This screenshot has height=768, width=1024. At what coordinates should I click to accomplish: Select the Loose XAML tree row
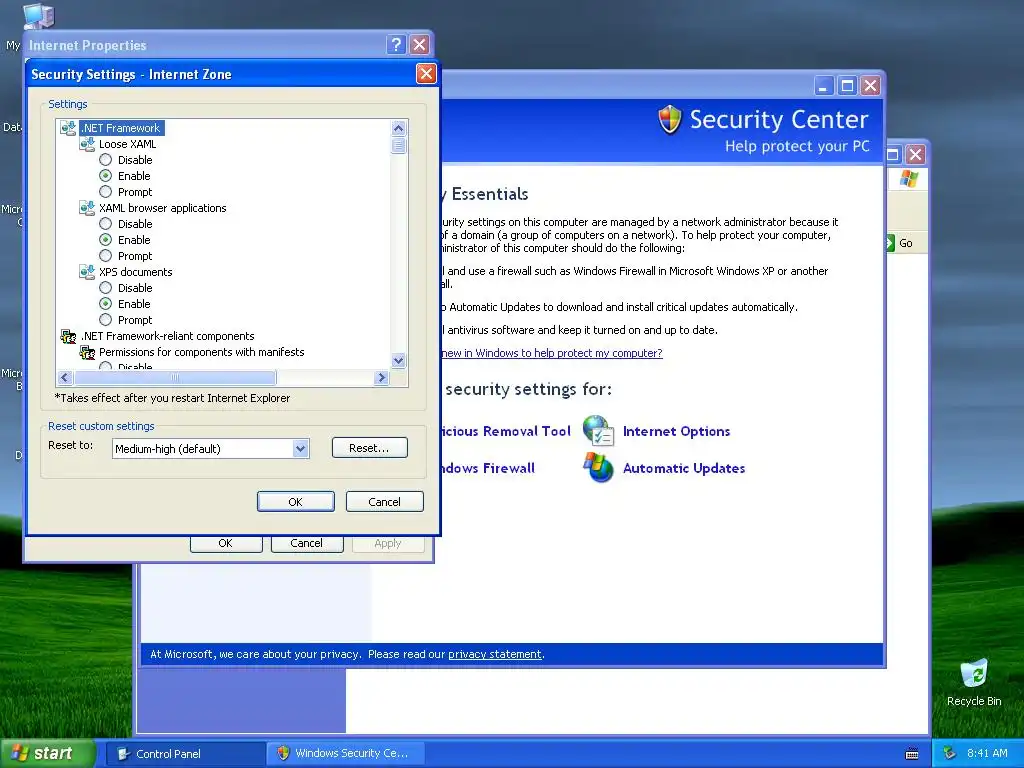pyautogui.click(x=127, y=144)
